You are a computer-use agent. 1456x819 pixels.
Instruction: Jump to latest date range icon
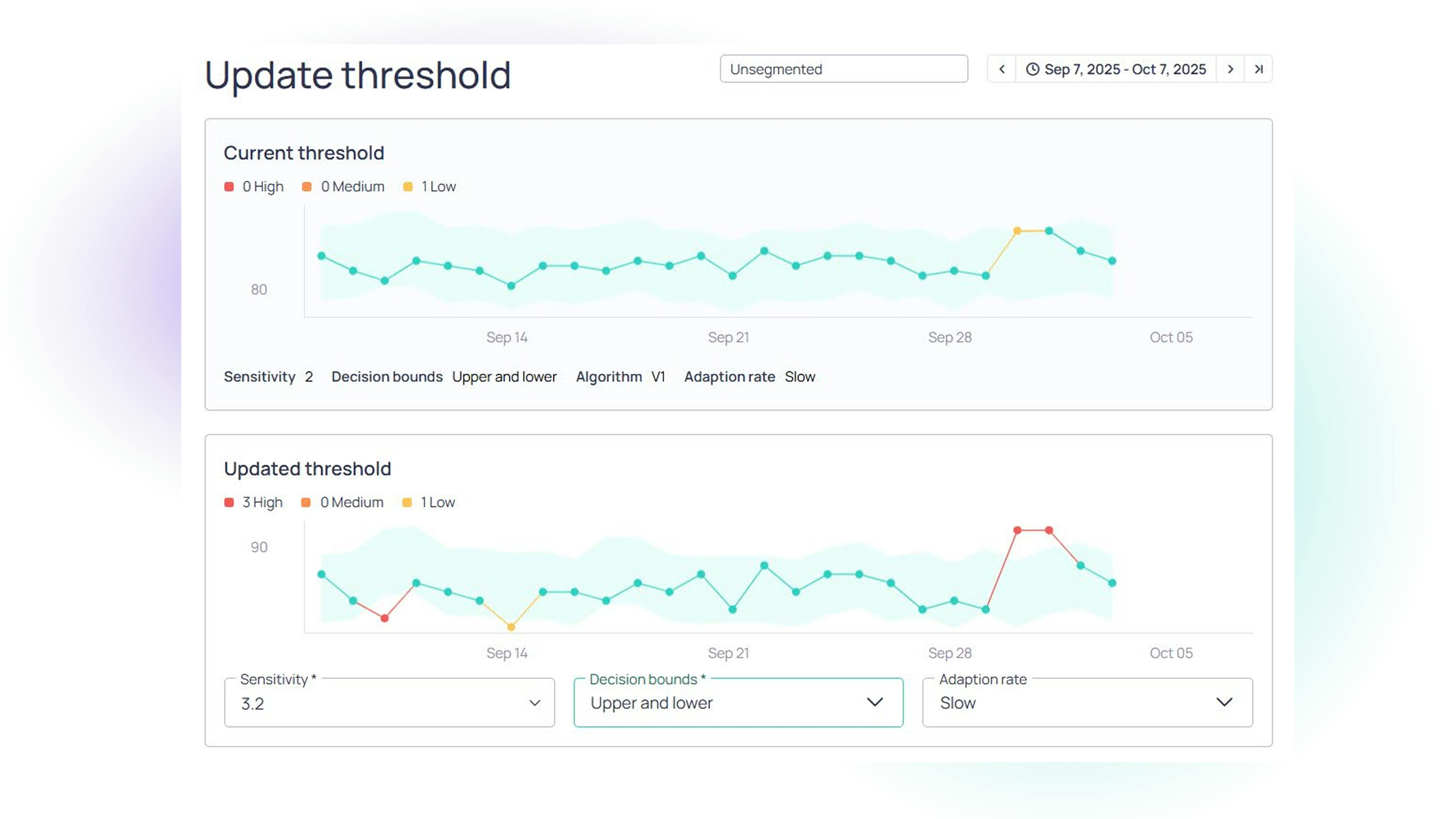point(1258,69)
